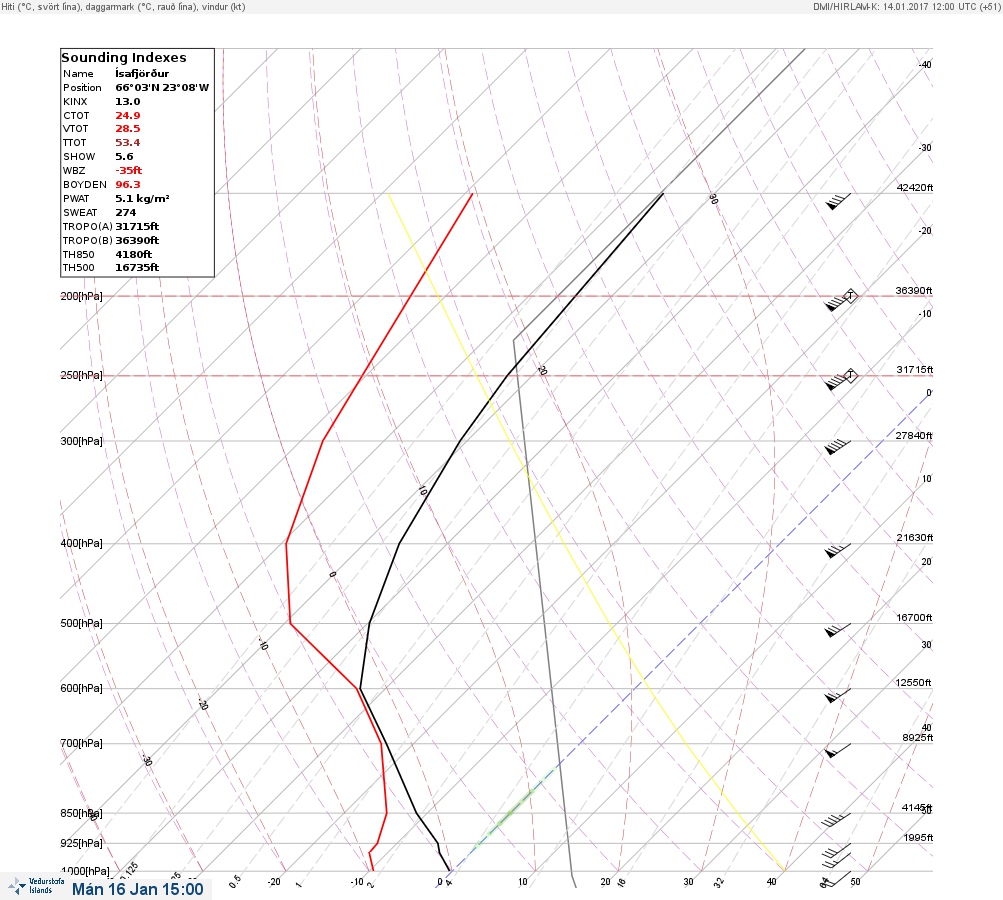Select the 1995ft height label
The width and height of the screenshot is (1003, 900).
[918, 837]
